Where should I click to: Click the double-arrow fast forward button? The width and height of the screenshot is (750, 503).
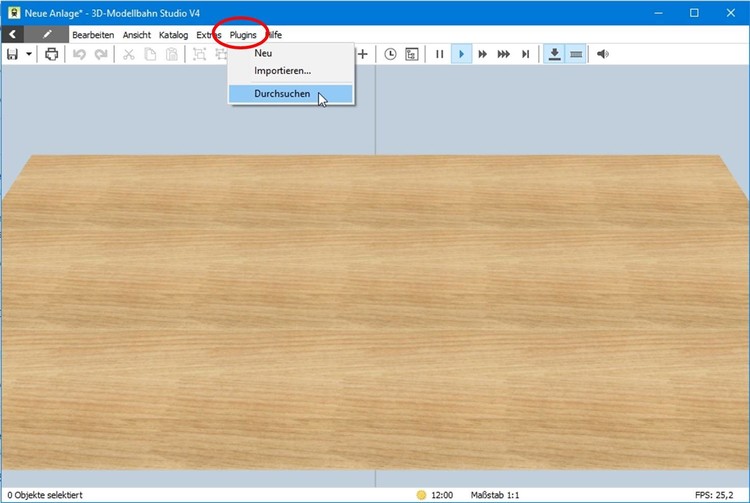pyautogui.click(x=483, y=54)
